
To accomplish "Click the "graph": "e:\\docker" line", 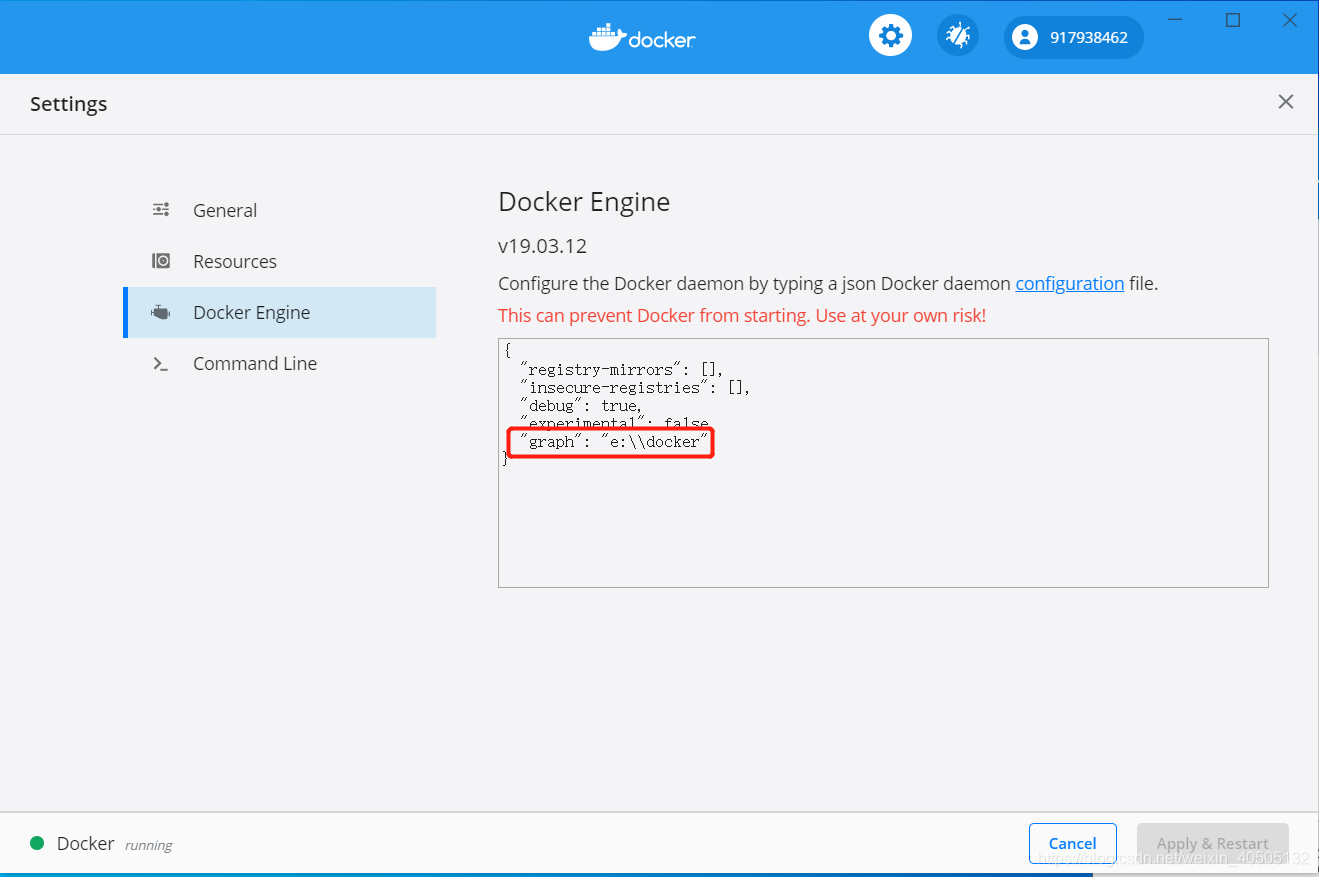I will point(614,442).
